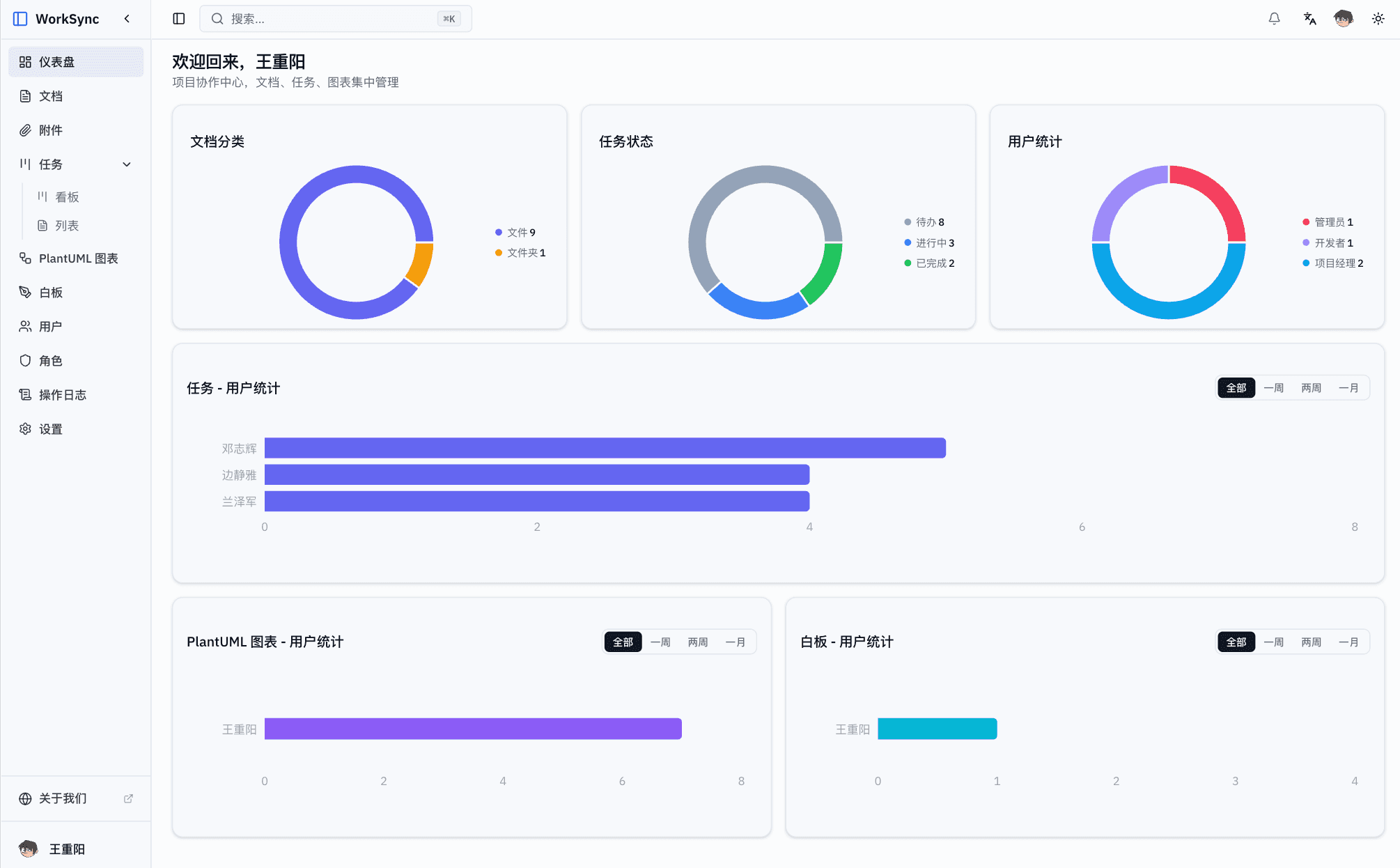
Task: Switch 任务-用户统计 to 一周 range
Action: pos(1273,387)
